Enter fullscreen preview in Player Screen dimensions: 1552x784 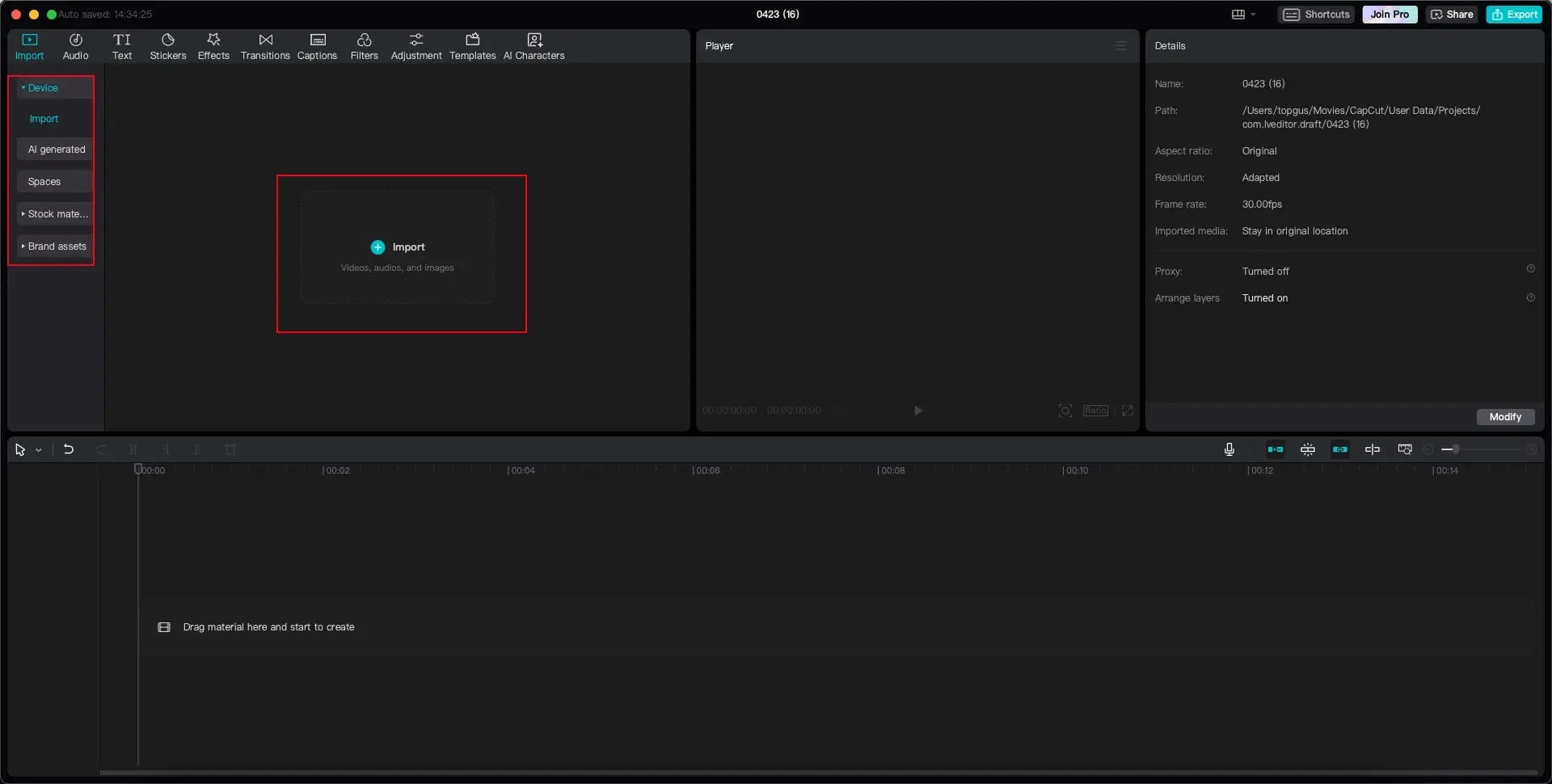pyautogui.click(x=1127, y=411)
